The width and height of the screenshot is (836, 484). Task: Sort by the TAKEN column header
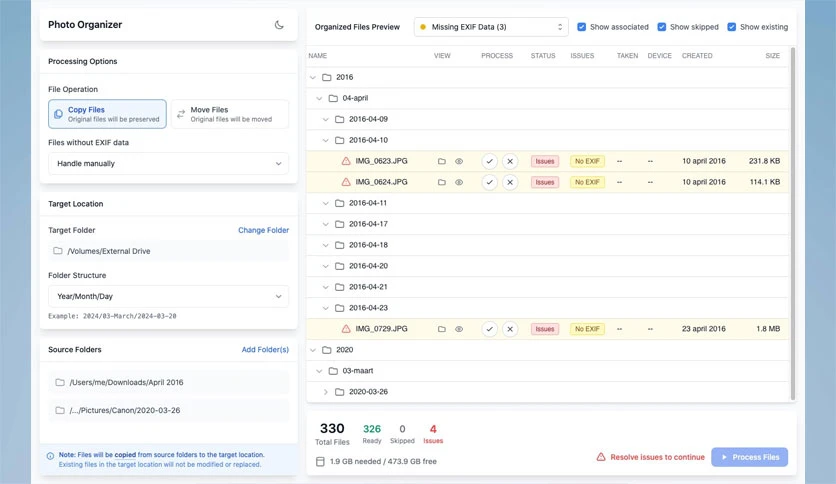[627, 55]
